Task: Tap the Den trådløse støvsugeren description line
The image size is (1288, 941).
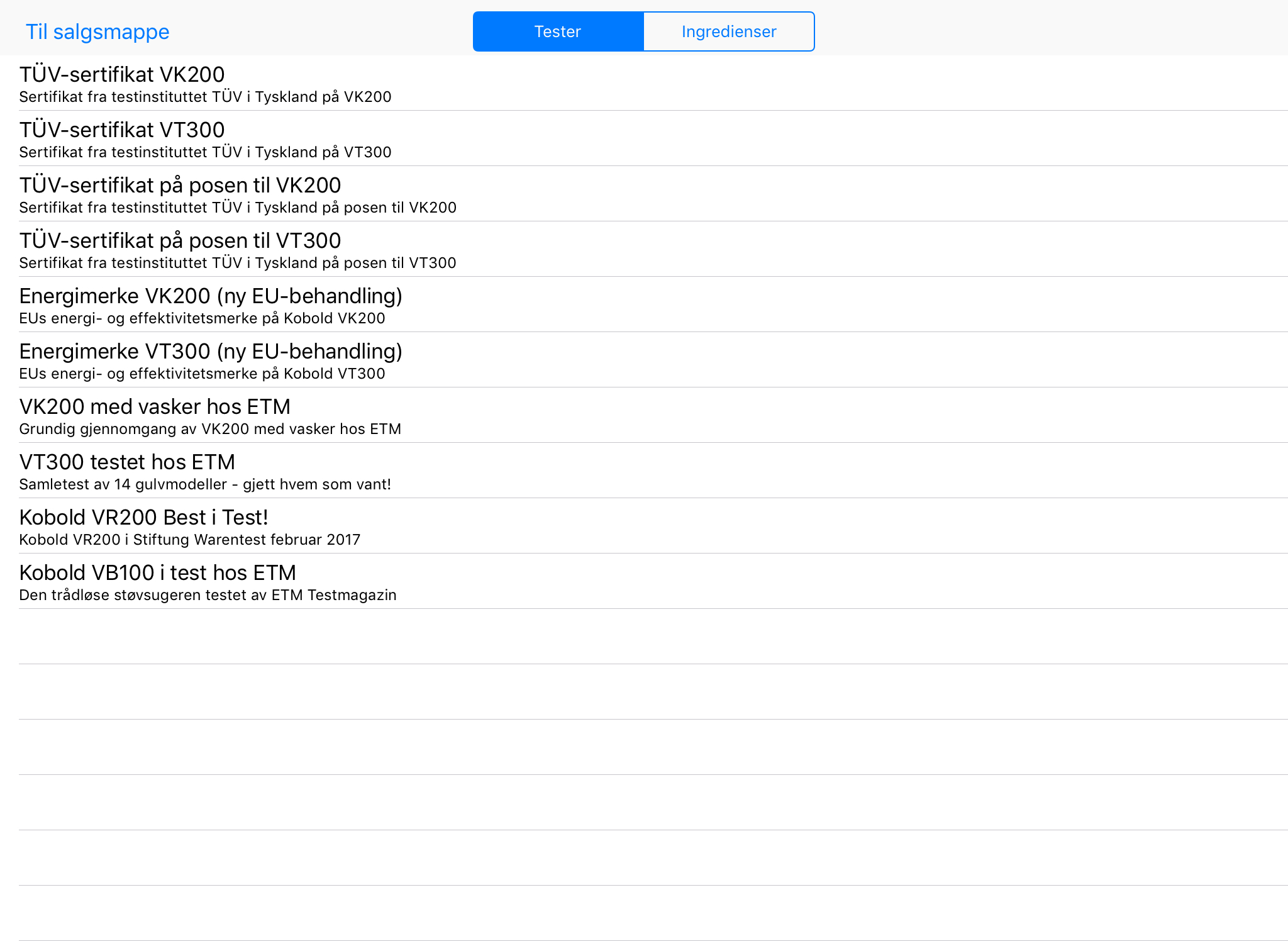Action: pyautogui.click(x=208, y=595)
